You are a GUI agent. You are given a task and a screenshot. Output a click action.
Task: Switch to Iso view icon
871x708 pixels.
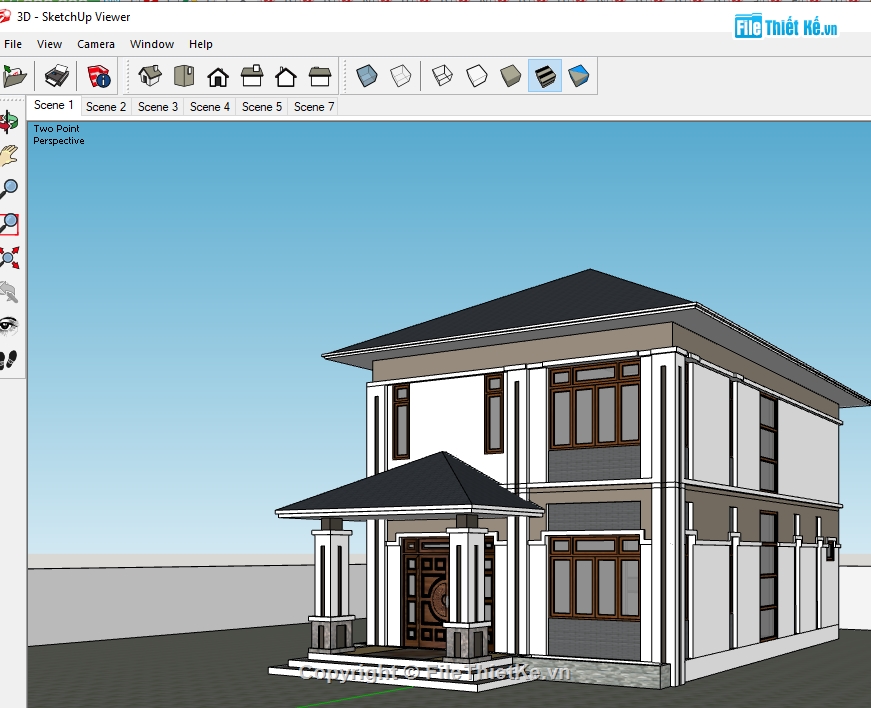tap(150, 76)
